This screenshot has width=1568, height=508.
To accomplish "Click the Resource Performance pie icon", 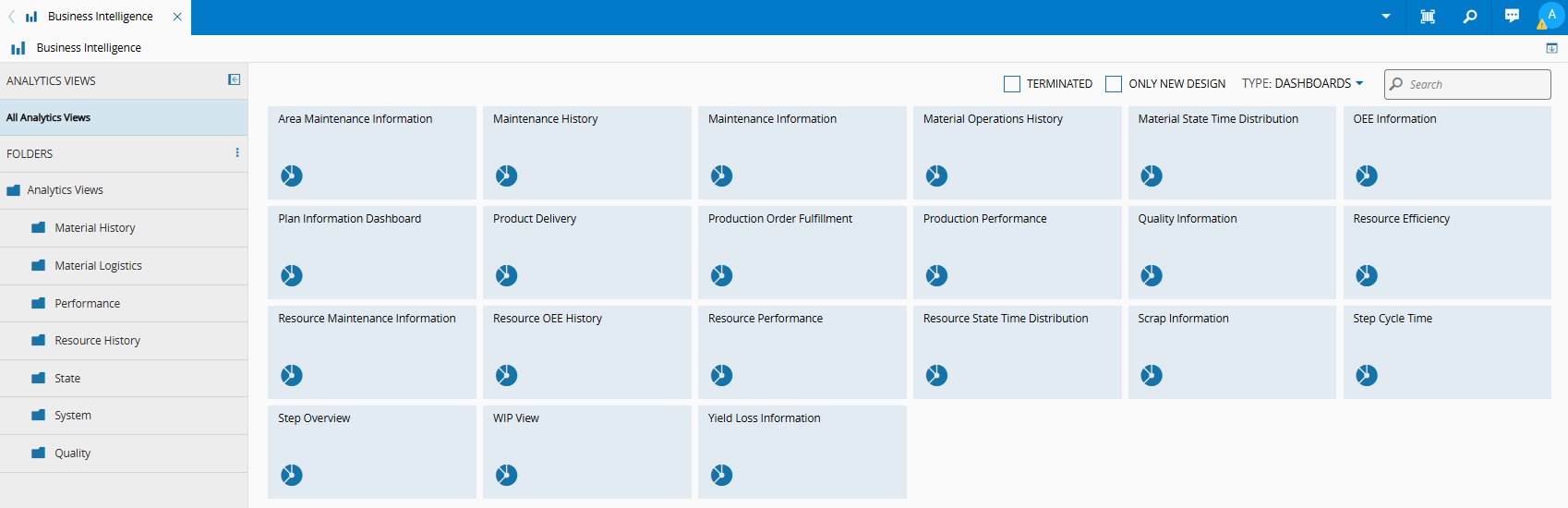I will [x=721, y=375].
